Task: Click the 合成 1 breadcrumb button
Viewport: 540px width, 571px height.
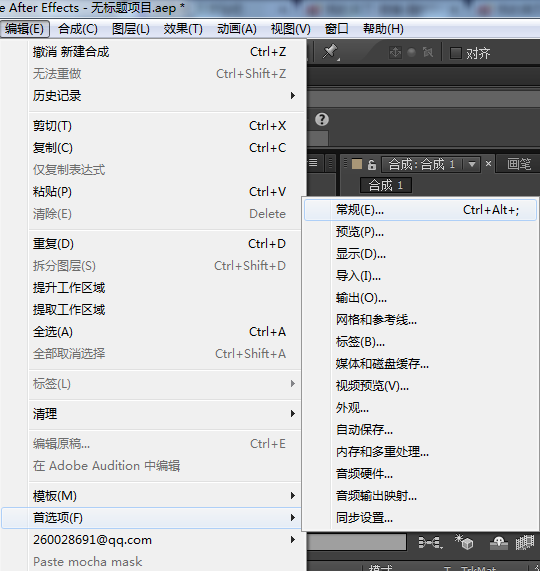Action: (386, 185)
